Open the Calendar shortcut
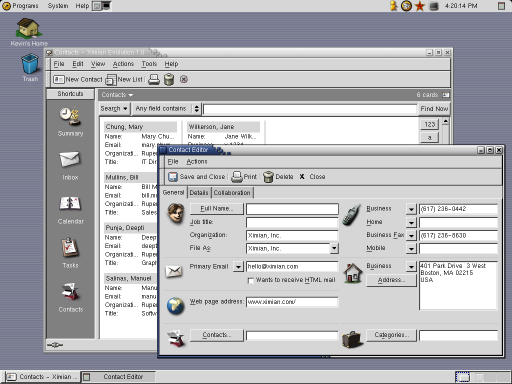Screen dimensions: 512x384 coord(70,210)
